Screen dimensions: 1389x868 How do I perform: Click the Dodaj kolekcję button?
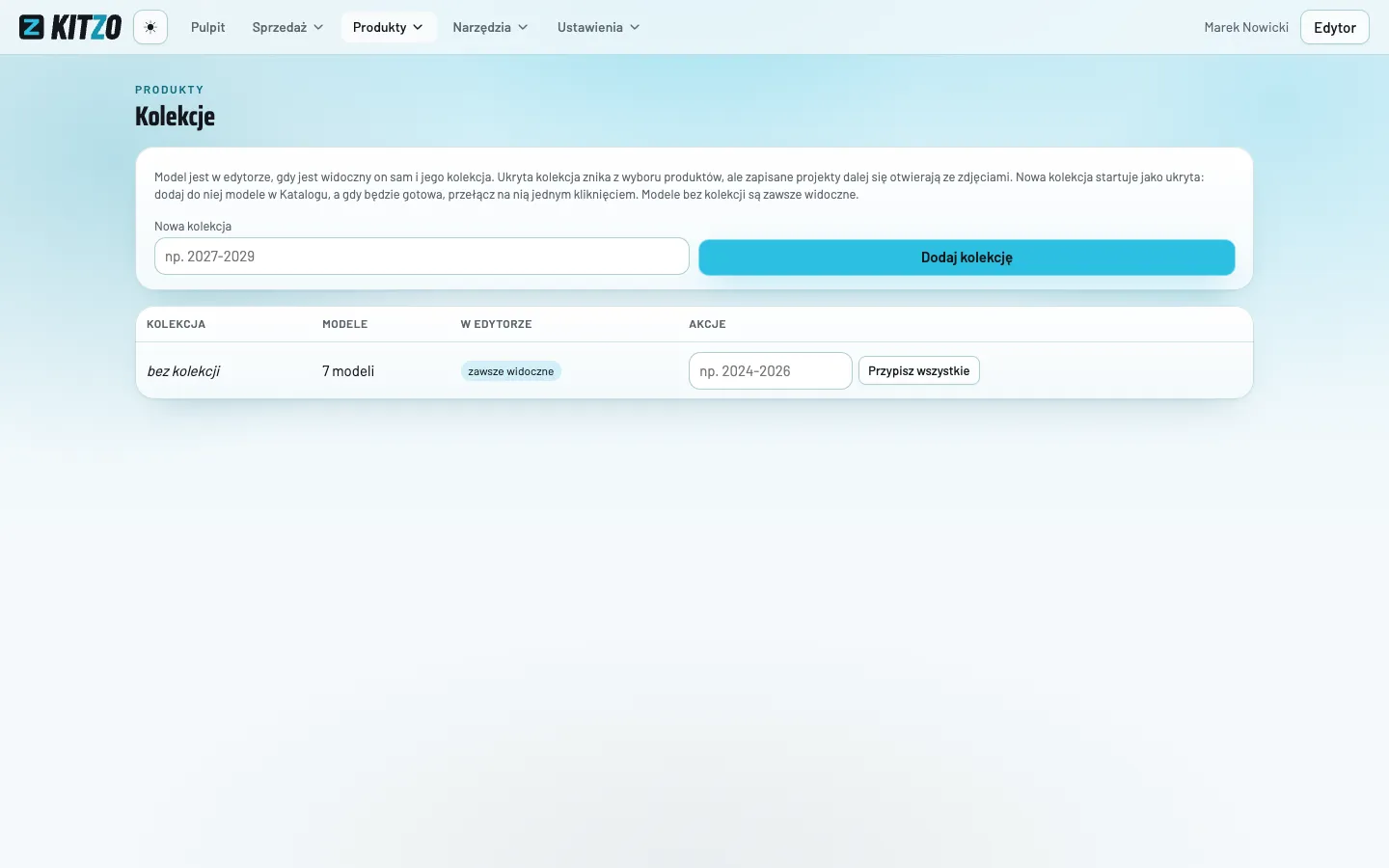pos(967,258)
